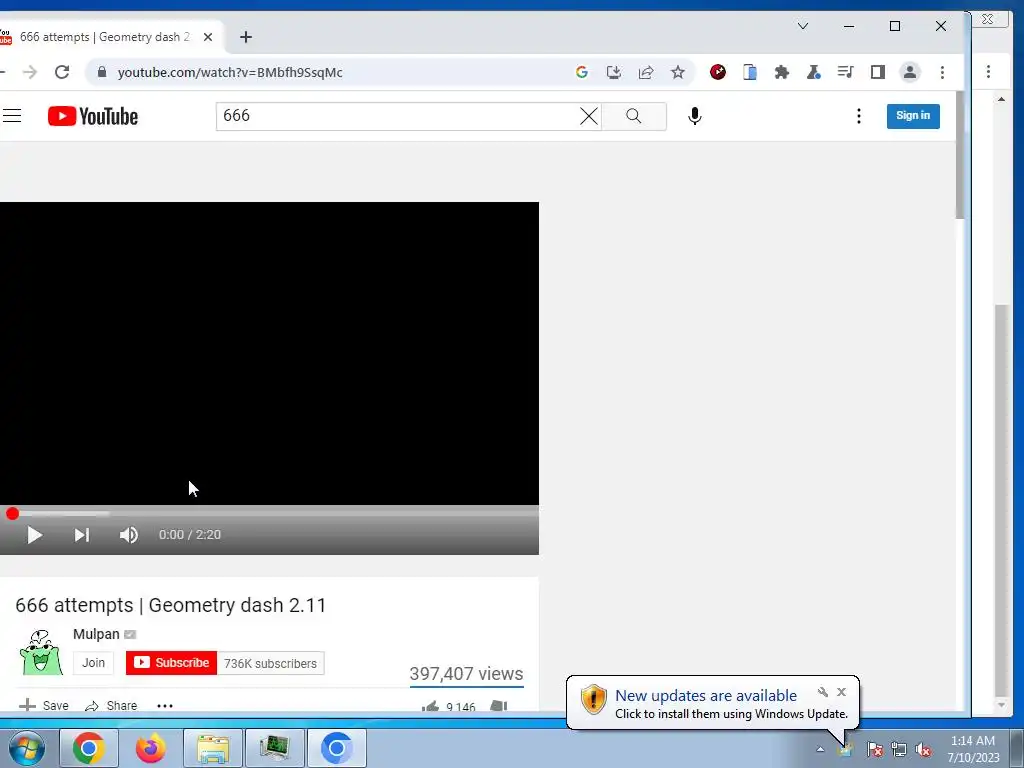This screenshot has height=768, width=1024.
Task: Start voice search with the microphone
Action: tap(695, 116)
